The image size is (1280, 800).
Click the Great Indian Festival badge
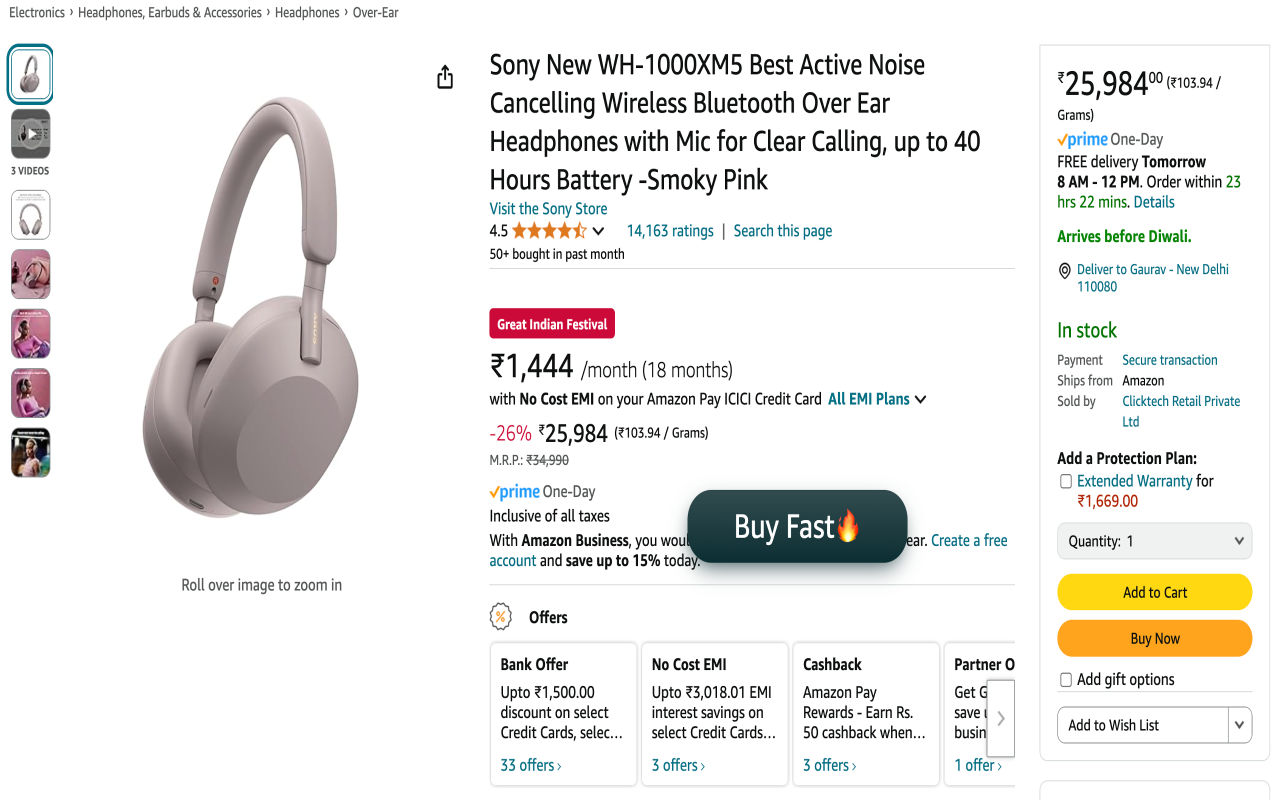pyautogui.click(x=551, y=323)
